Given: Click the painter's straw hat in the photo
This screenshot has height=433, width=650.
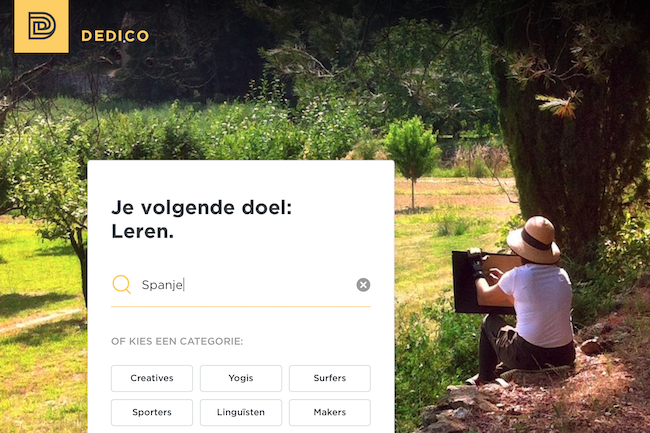Looking at the screenshot, I should (534, 240).
